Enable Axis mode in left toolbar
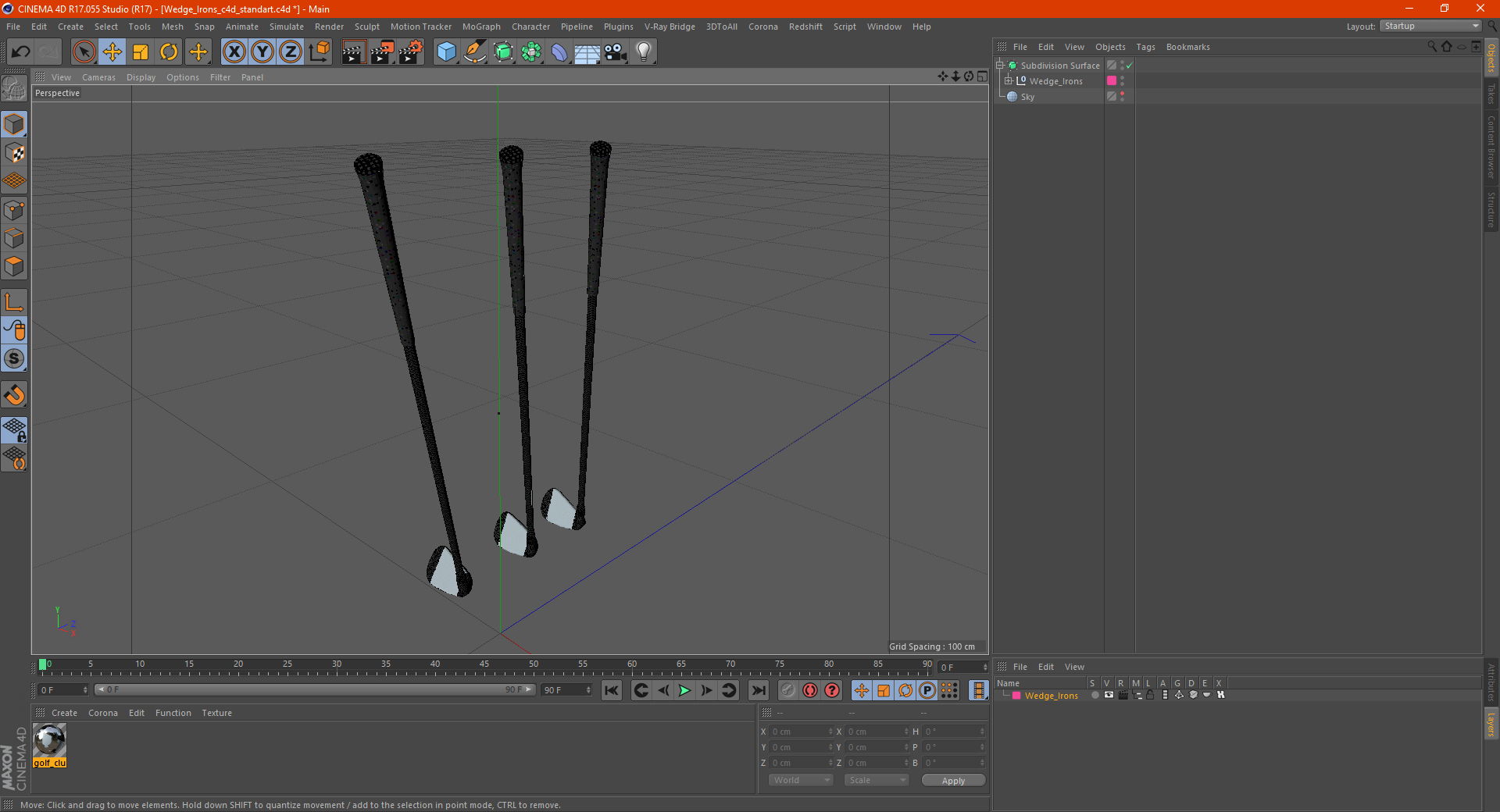The width and height of the screenshot is (1500, 812). (14, 302)
